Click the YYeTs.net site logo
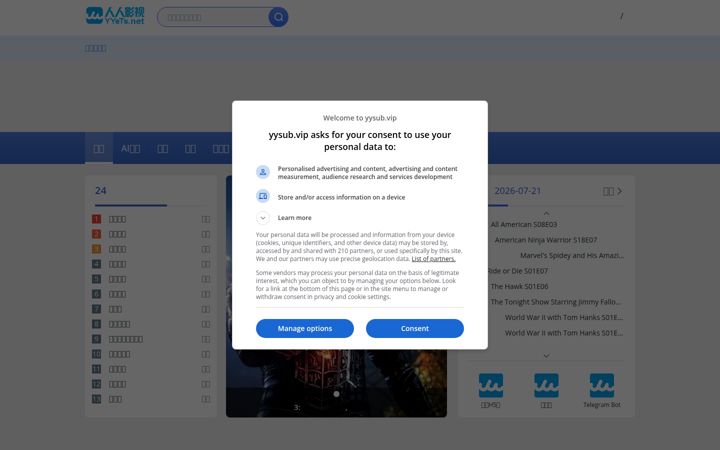This screenshot has height=450, width=720. pos(115,16)
